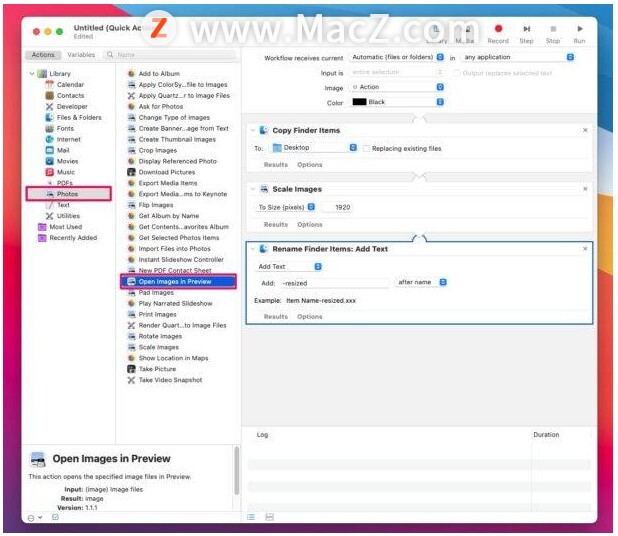Screen dimensions: 618x536
Task: Select Contacts category icon
Action: pyautogui.click(x=49, y=96)
